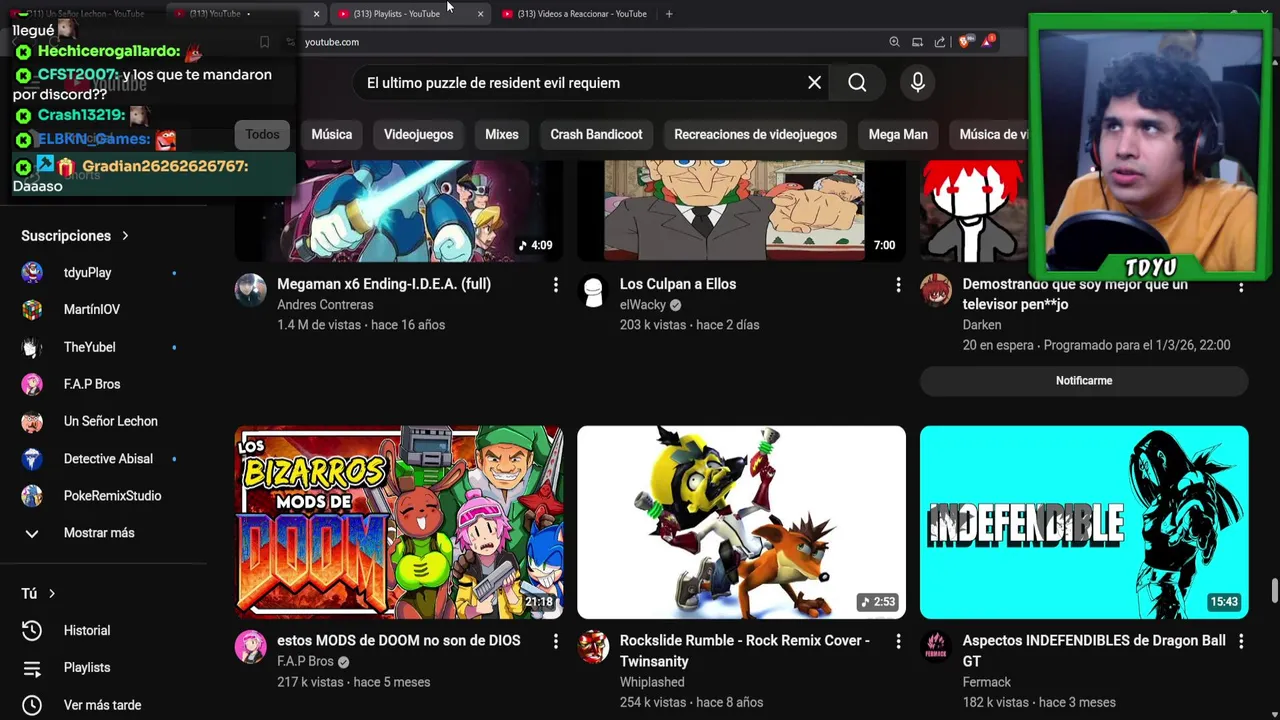Screen dimensions: 1280x720
Task: Click Andres Contreras channel name
Action: (325, 305)
